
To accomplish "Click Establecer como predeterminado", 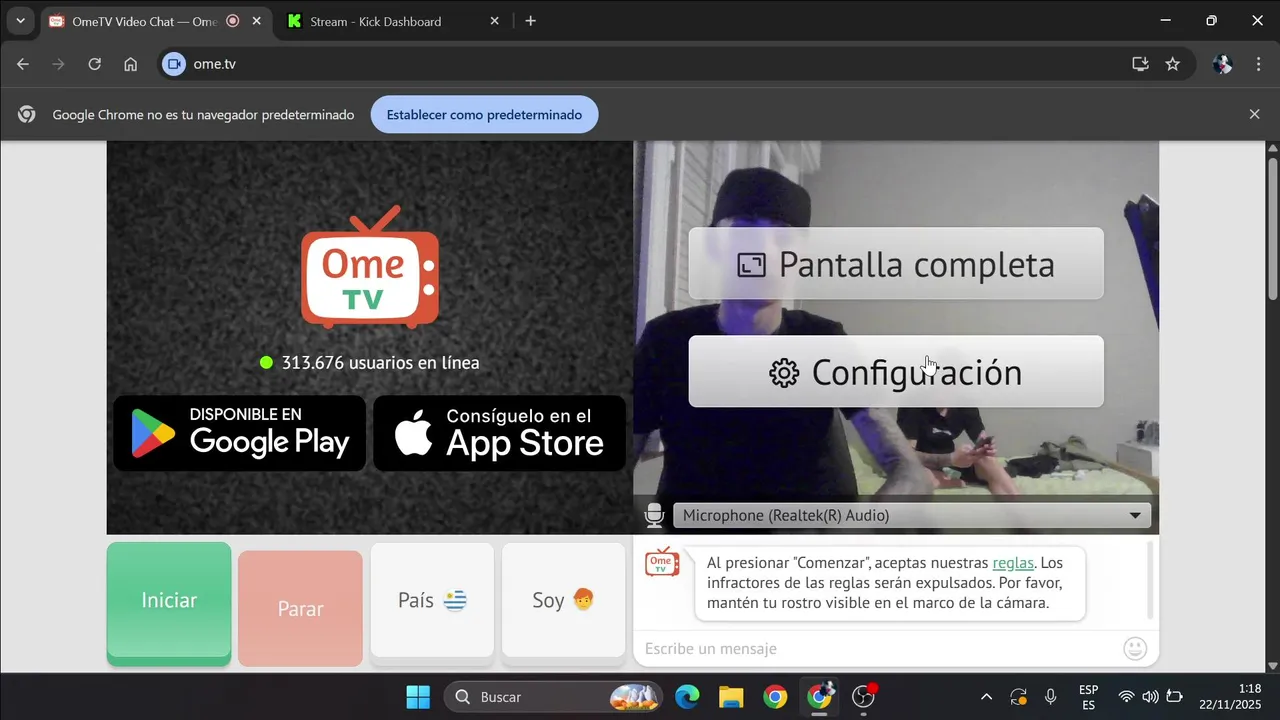I will point(484,115).
